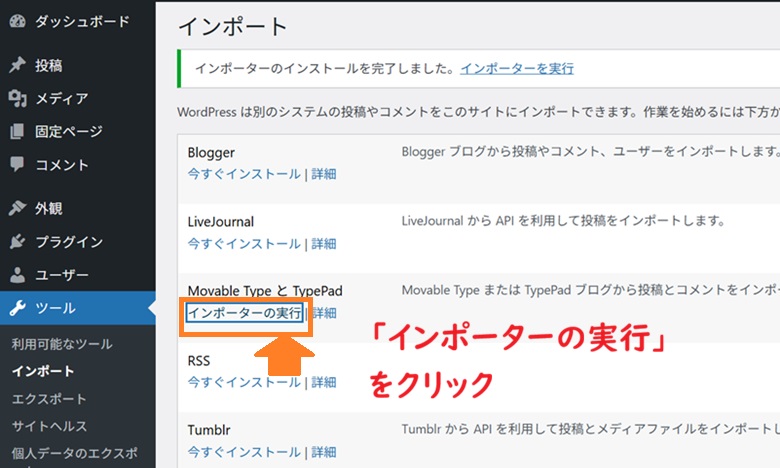780x468 pixels.
Task: Go to 利用可能なツール submenu
Action: (x=62, y=344)
